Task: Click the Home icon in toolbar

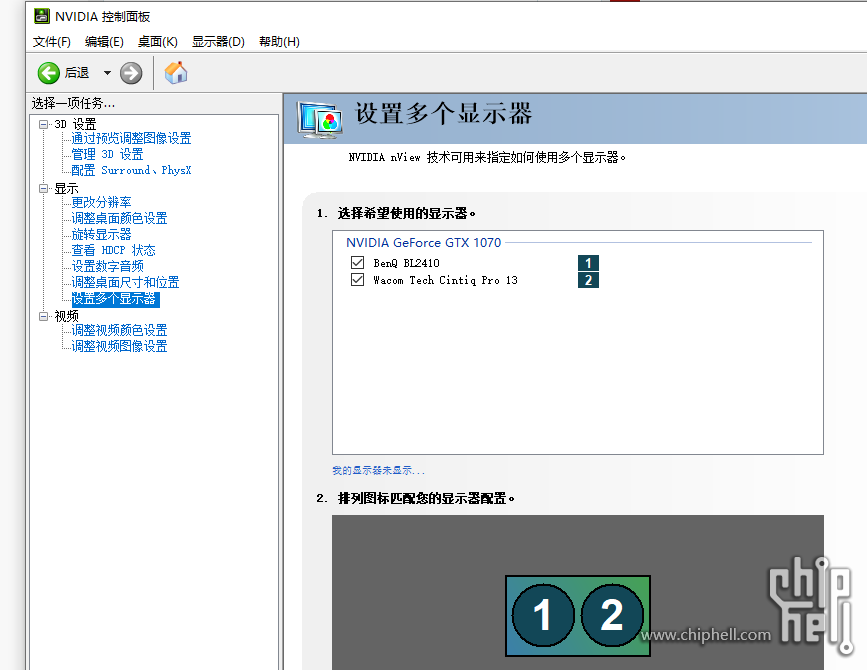Action: (x=176, y=73)
